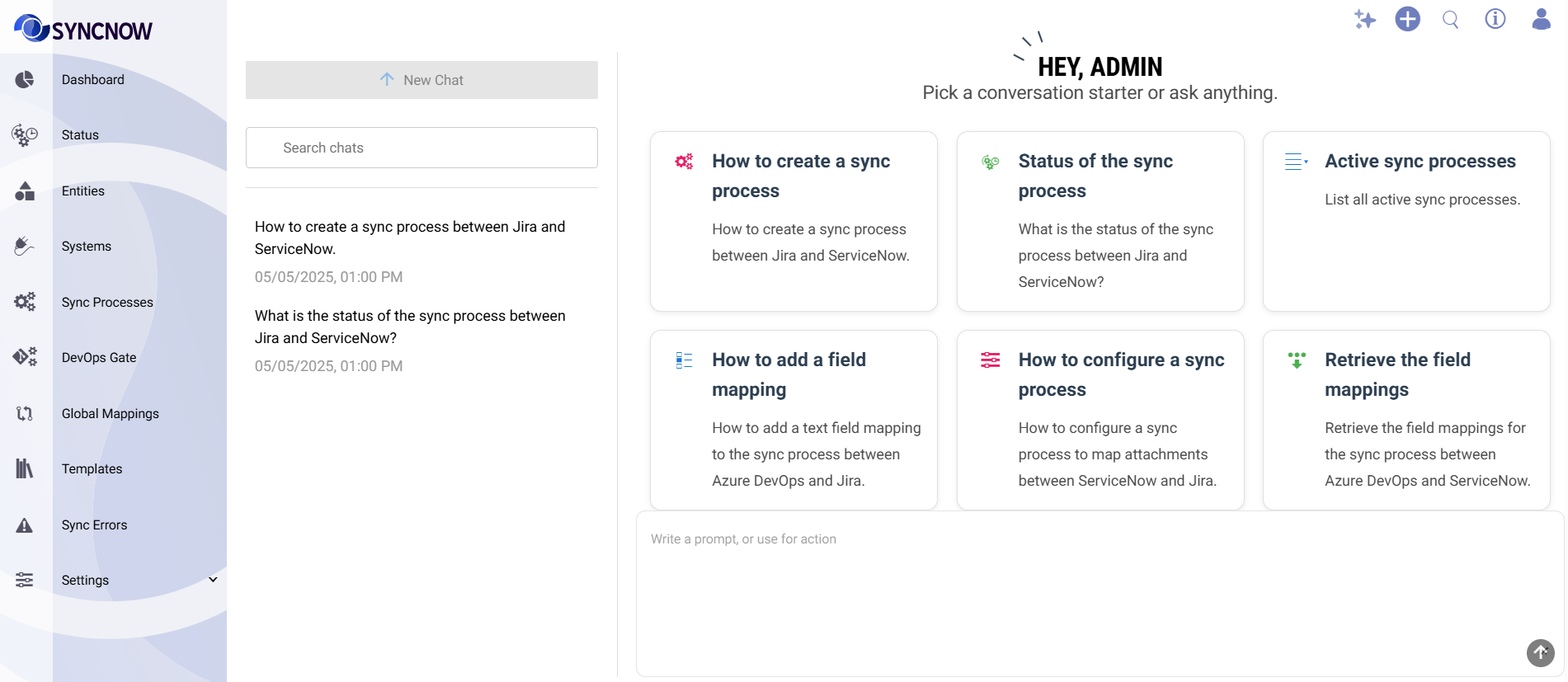Click 'List all active sync processes.' text
Screen dimensions: 1568x682
1423,200
